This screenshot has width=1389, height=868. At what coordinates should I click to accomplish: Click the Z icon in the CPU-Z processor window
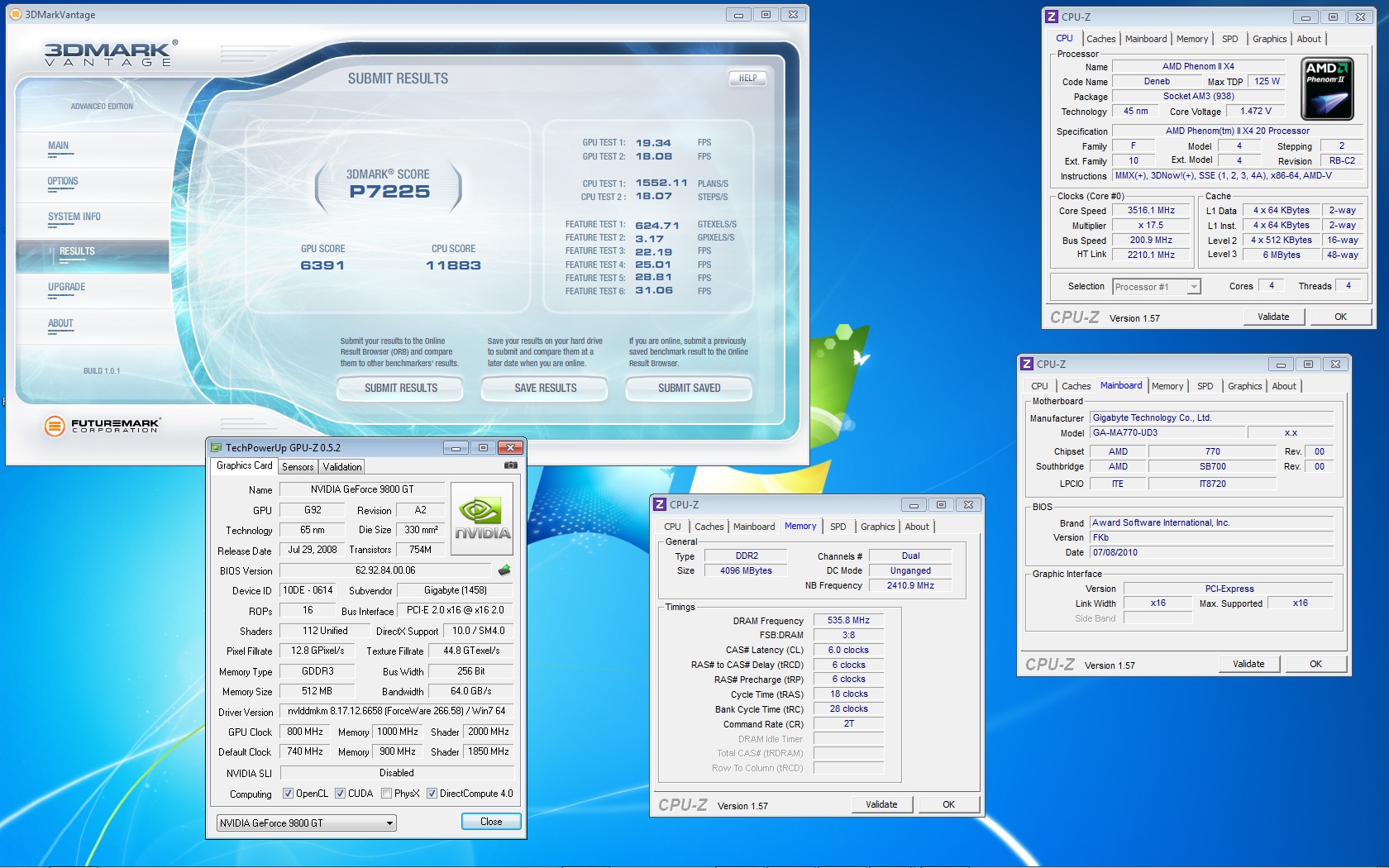pos(1052,17)
